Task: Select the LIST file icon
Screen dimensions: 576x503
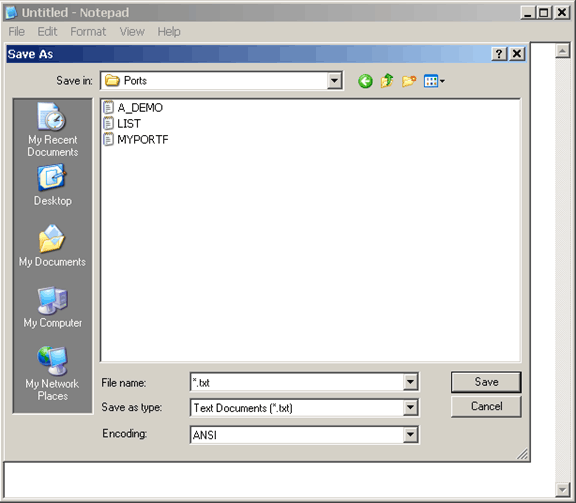Action: 108,123
